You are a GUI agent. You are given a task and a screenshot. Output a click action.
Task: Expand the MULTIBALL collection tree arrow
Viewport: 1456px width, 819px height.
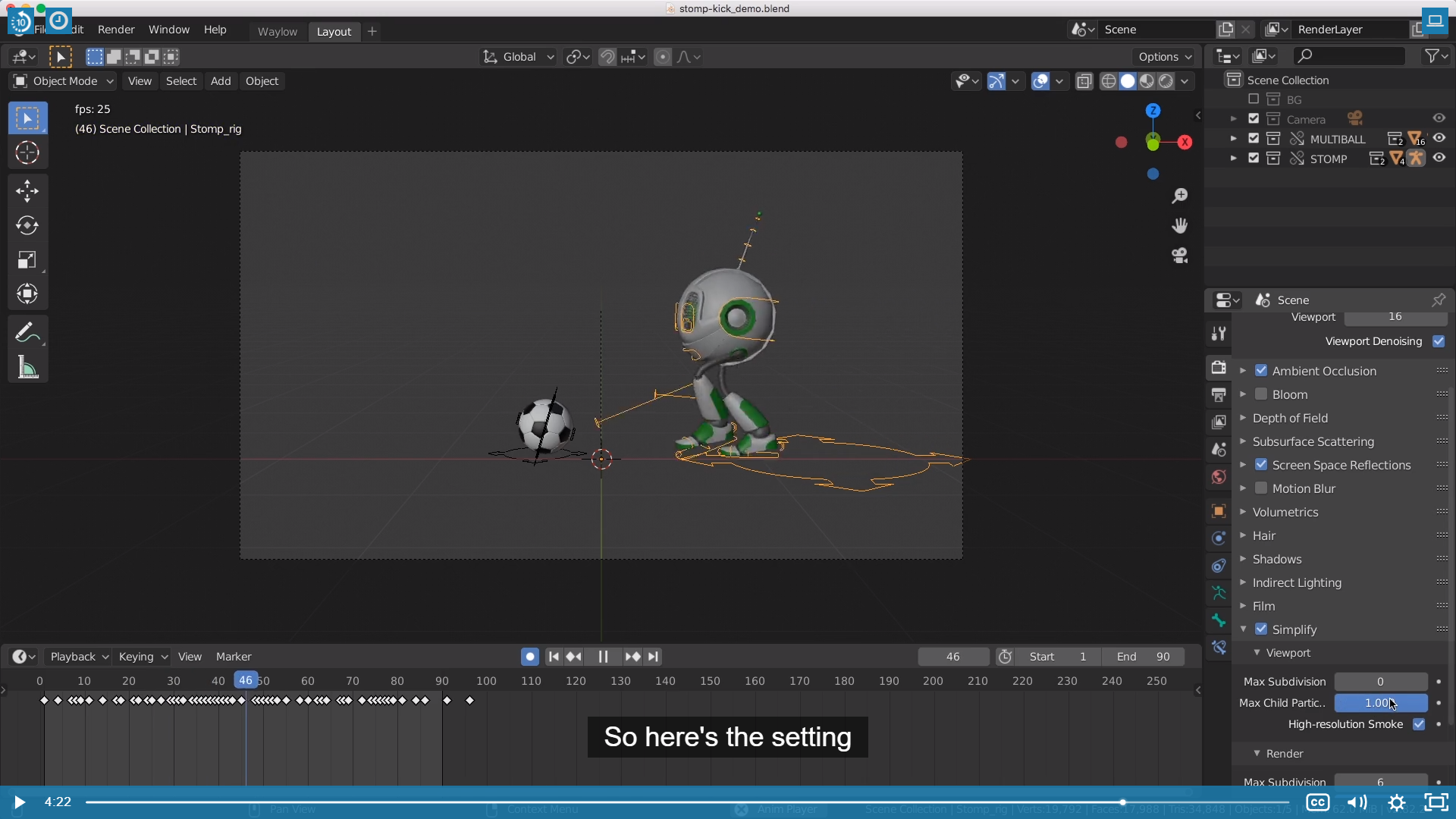(x=1234, y=139)
